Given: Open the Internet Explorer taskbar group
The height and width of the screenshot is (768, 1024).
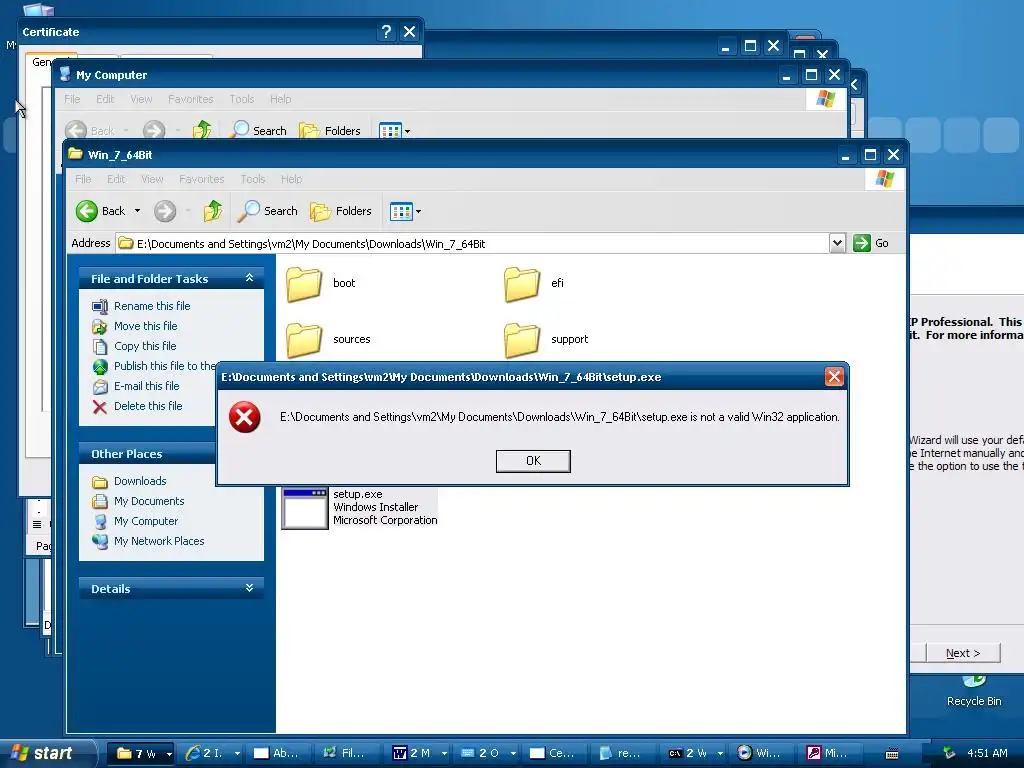Looking at the screenshot, I should tap(212, 753).
